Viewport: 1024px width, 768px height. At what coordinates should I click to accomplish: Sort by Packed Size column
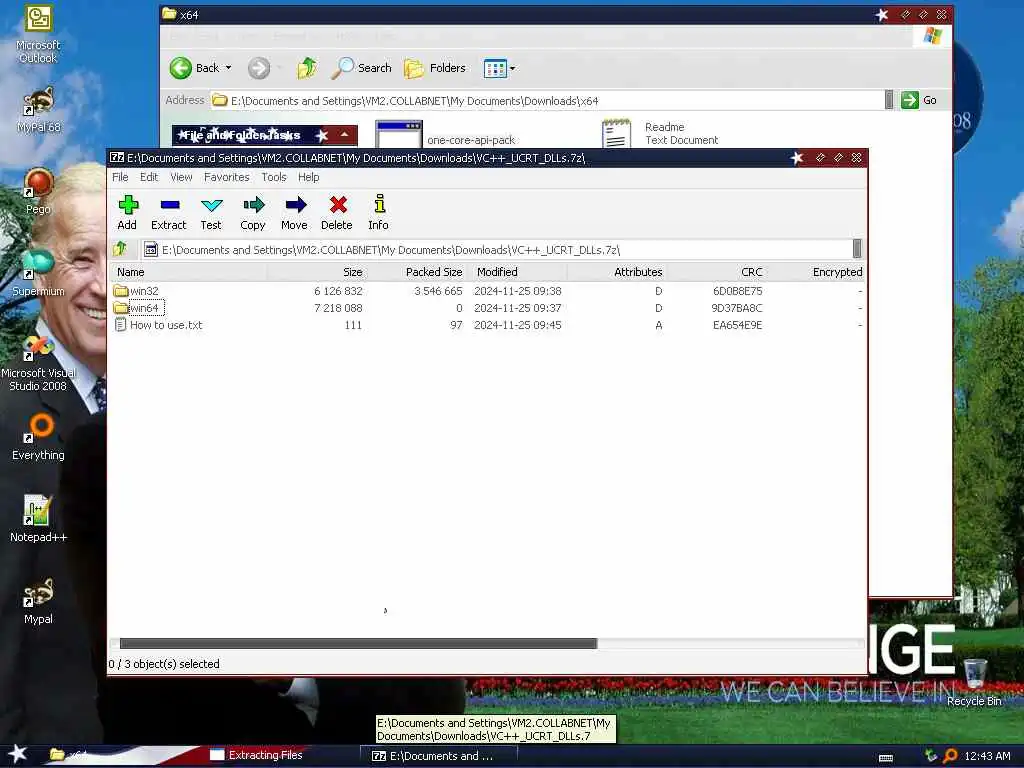coord(417,272)
